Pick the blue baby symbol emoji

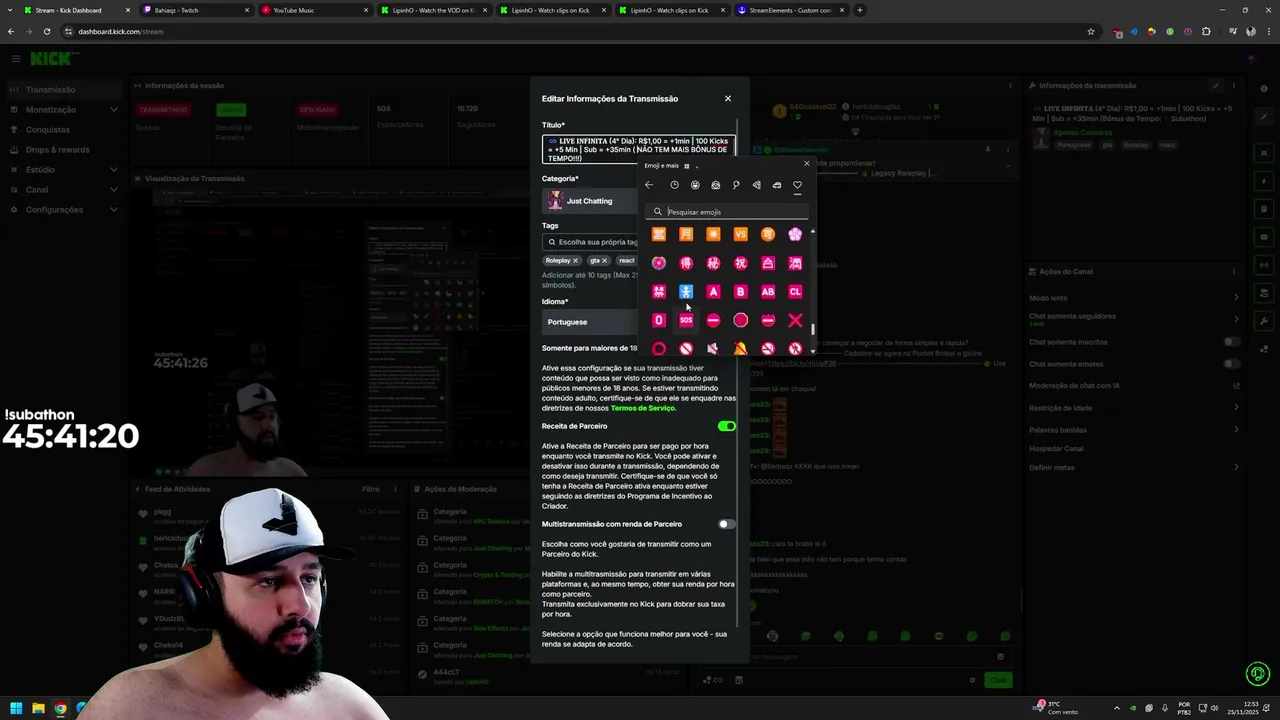686,292
